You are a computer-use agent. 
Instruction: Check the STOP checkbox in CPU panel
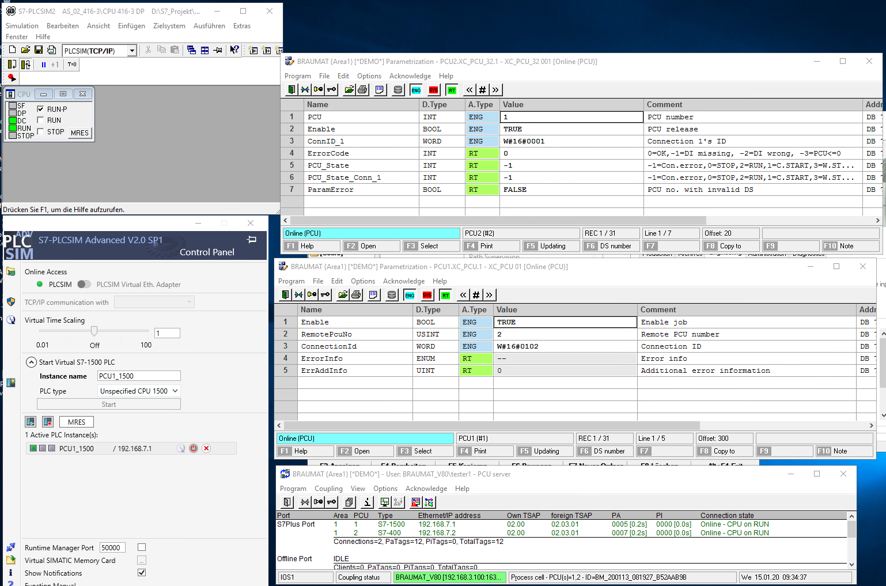(x=40, y=131)
